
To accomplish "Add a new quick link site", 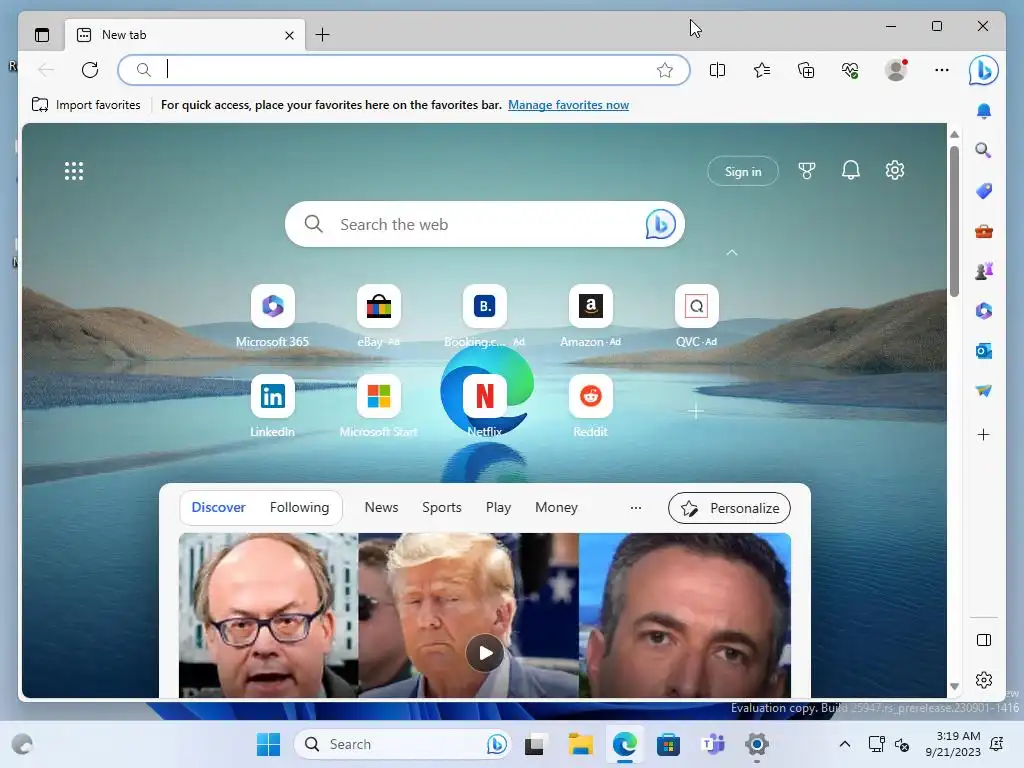I will click(x=696, y=411).
